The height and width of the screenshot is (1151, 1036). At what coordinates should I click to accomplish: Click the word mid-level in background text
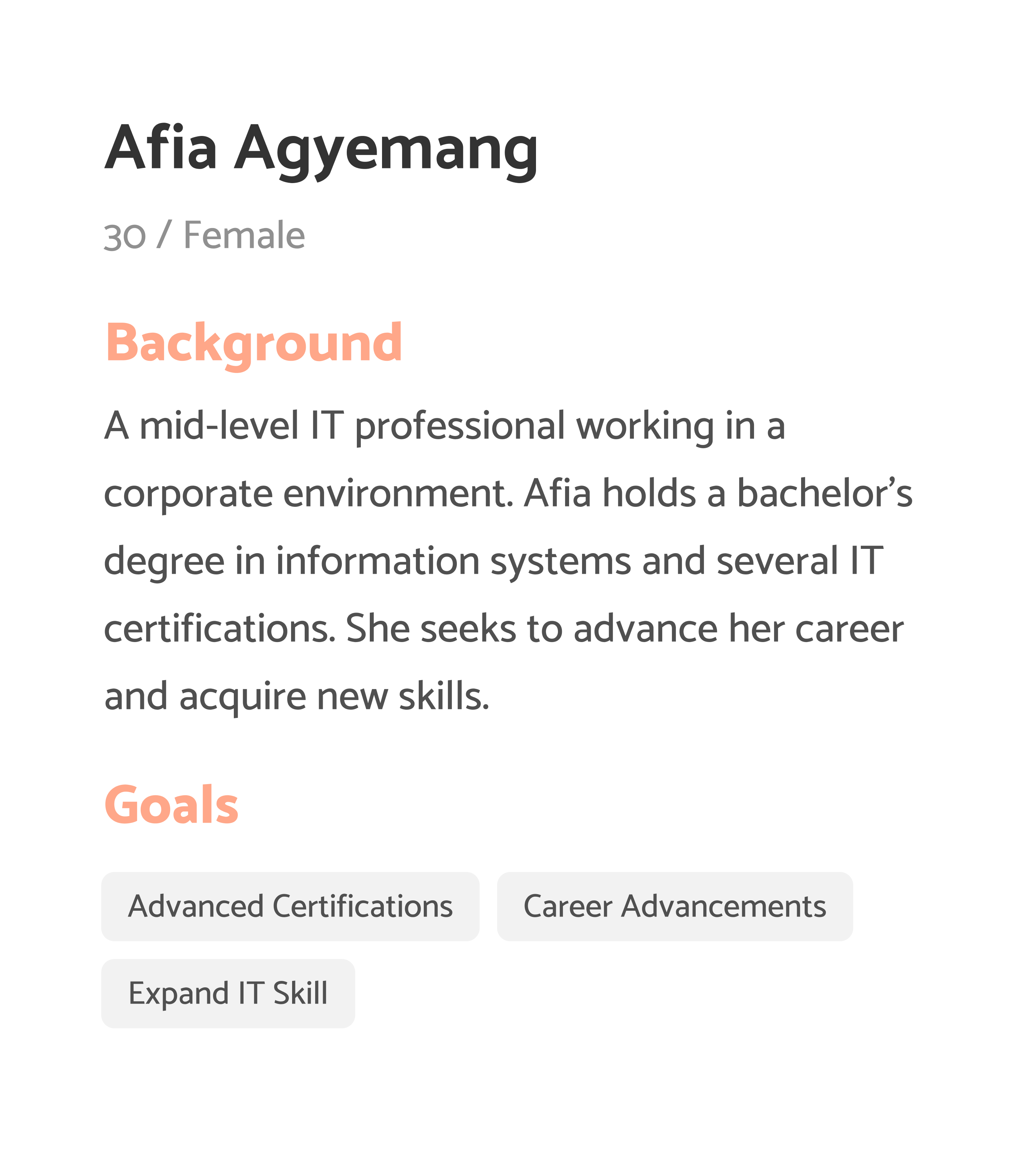point(219,426)
